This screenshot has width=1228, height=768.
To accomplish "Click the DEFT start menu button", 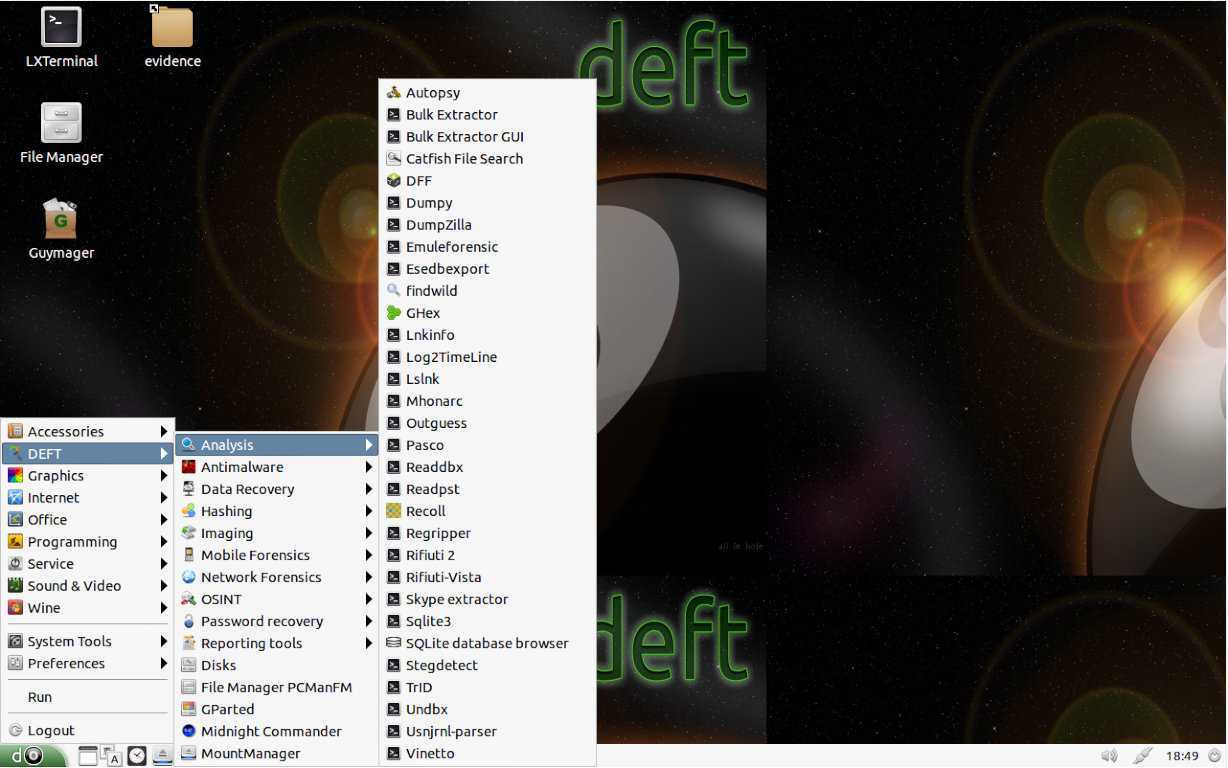I will [x=32, y=756].
